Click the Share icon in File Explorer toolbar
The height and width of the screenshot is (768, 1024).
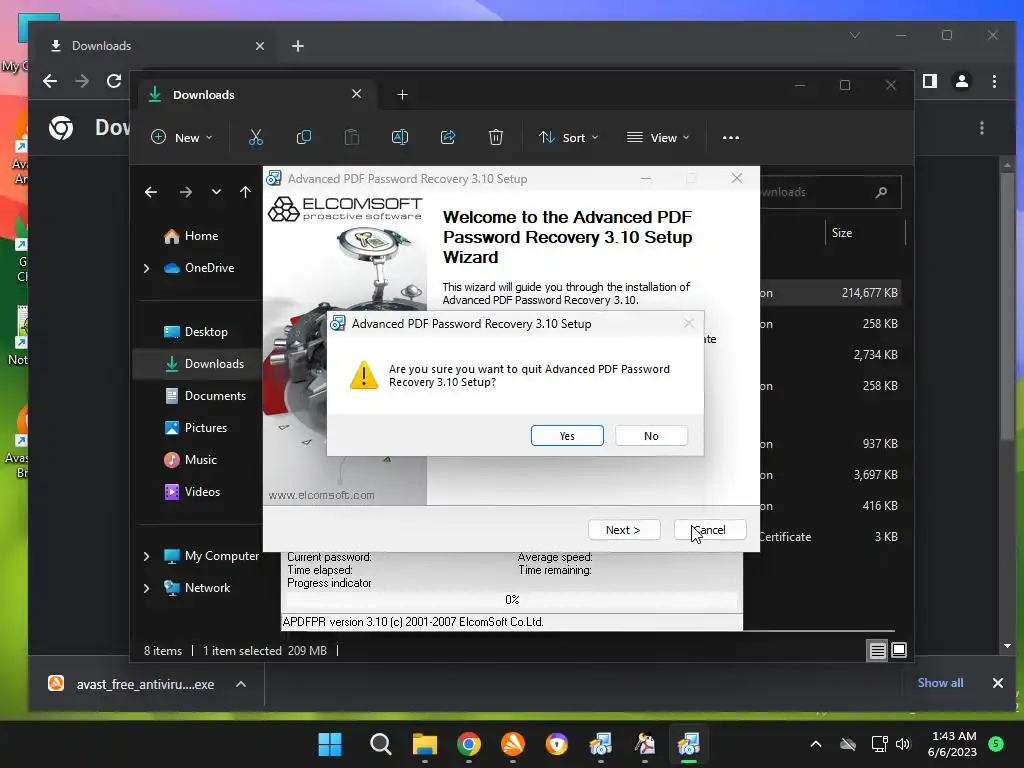click(x=448, y=137)
